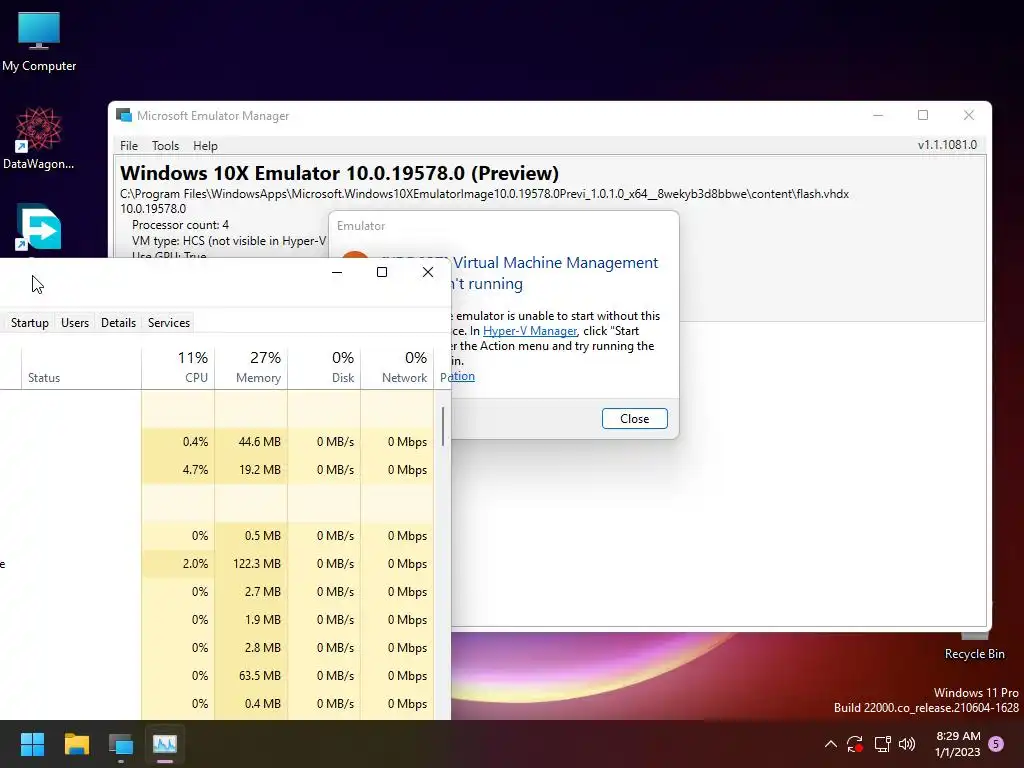Screen dimensions: 1024x768
Task: Select the Windows 10X Emulator heading entry
Action: tap(340, 174)
